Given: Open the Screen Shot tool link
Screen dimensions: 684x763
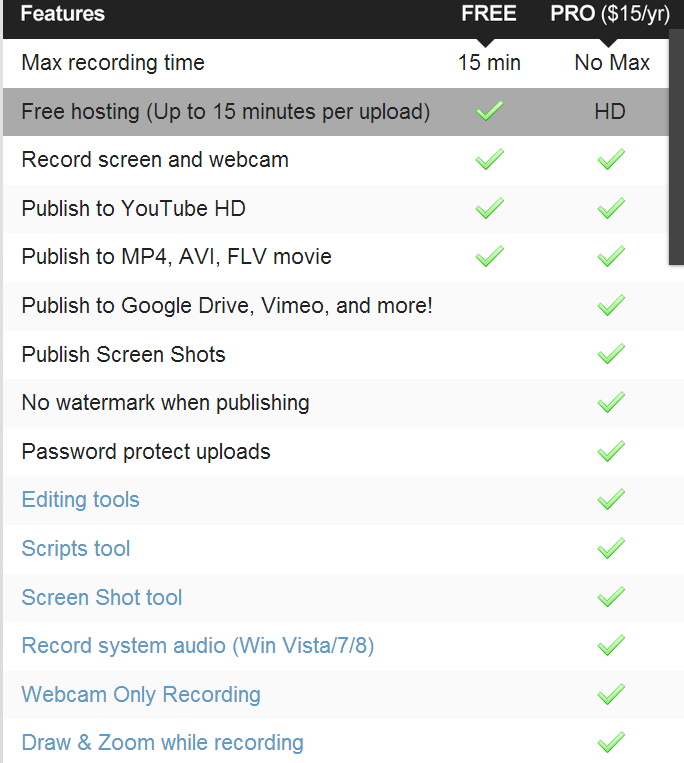Looking at the screenshot, I should point(102,597).
